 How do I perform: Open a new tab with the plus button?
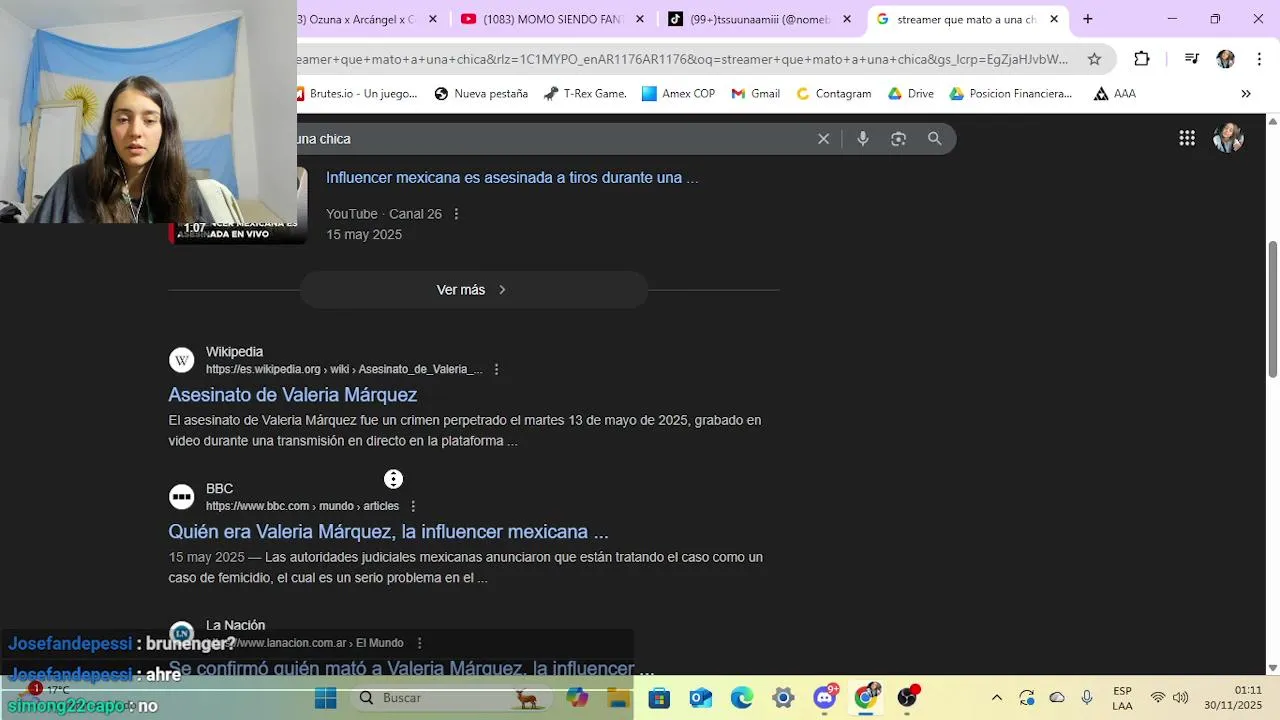tap(1088, 19)
